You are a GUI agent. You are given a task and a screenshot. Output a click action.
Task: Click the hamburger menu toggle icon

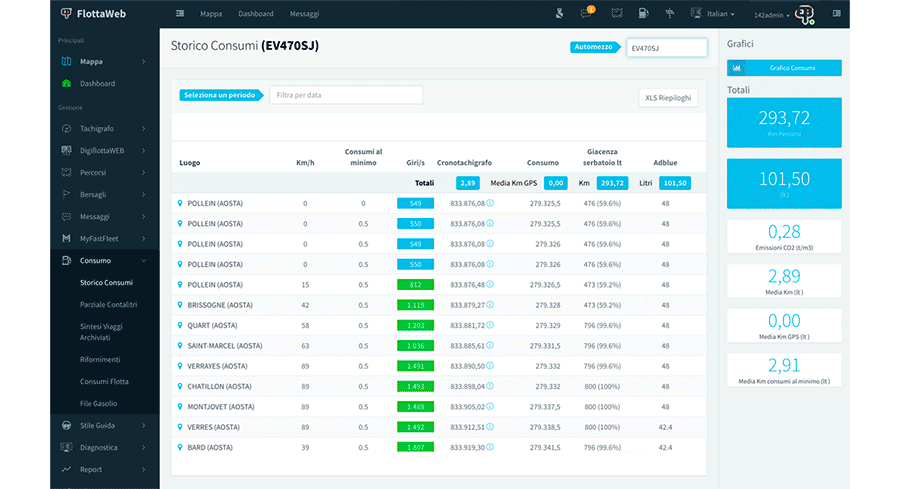tap(179, 14)
